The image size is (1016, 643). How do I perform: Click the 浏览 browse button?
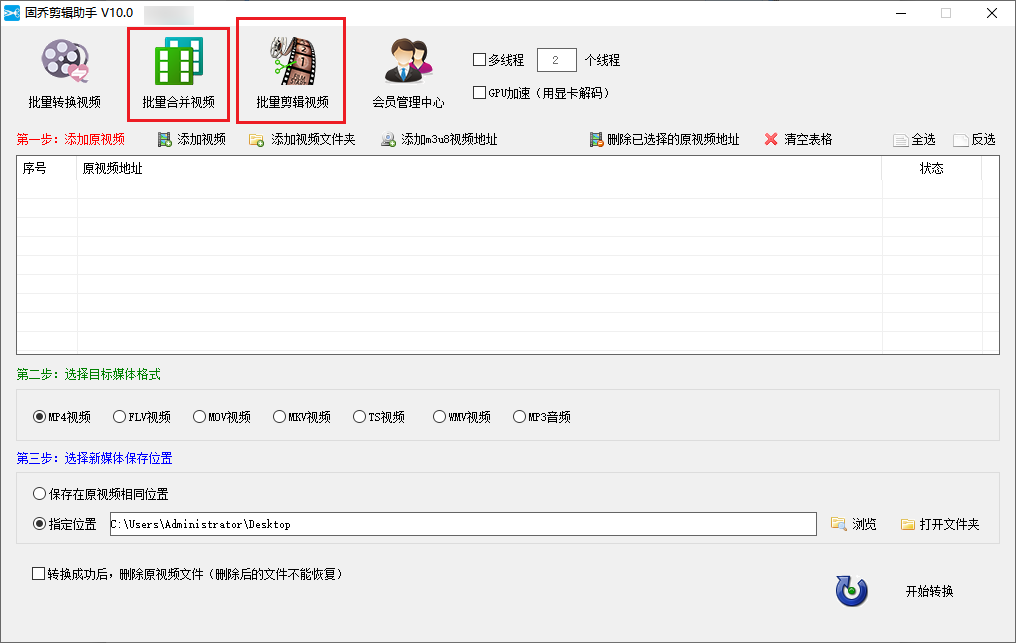click(854, 524)
